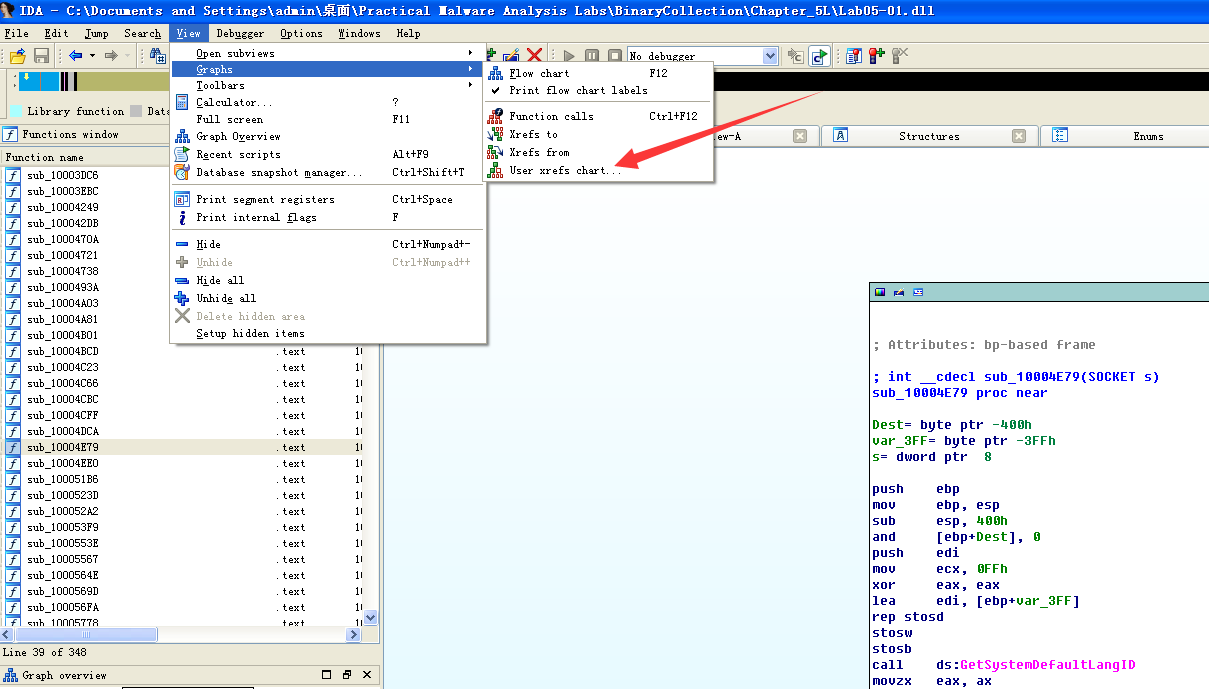Expand the Open subviews submenu
1209x689 pixels.
[x=328, y=53]
